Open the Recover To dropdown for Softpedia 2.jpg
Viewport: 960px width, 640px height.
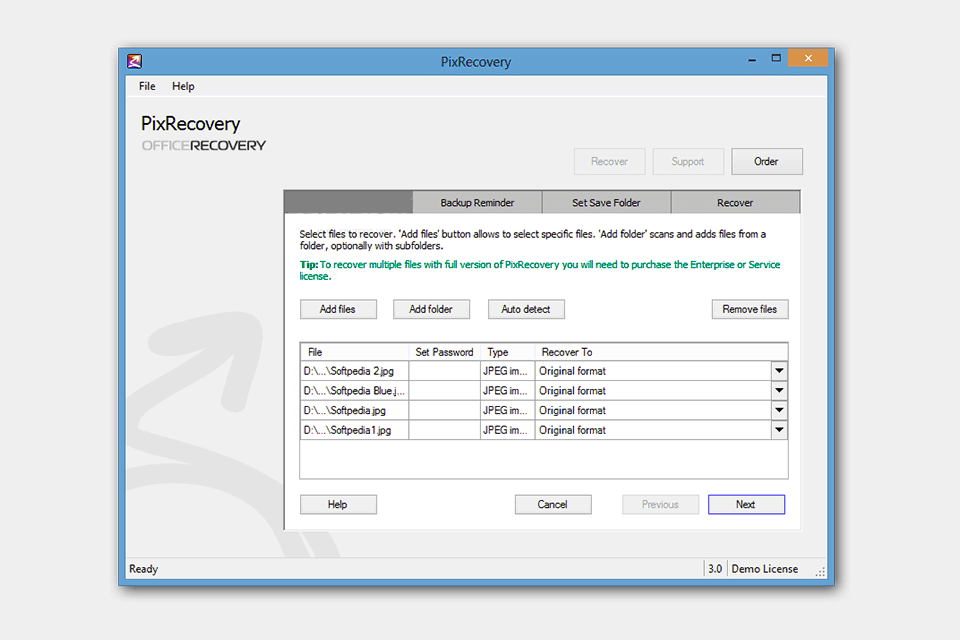(x=779, y=370)
